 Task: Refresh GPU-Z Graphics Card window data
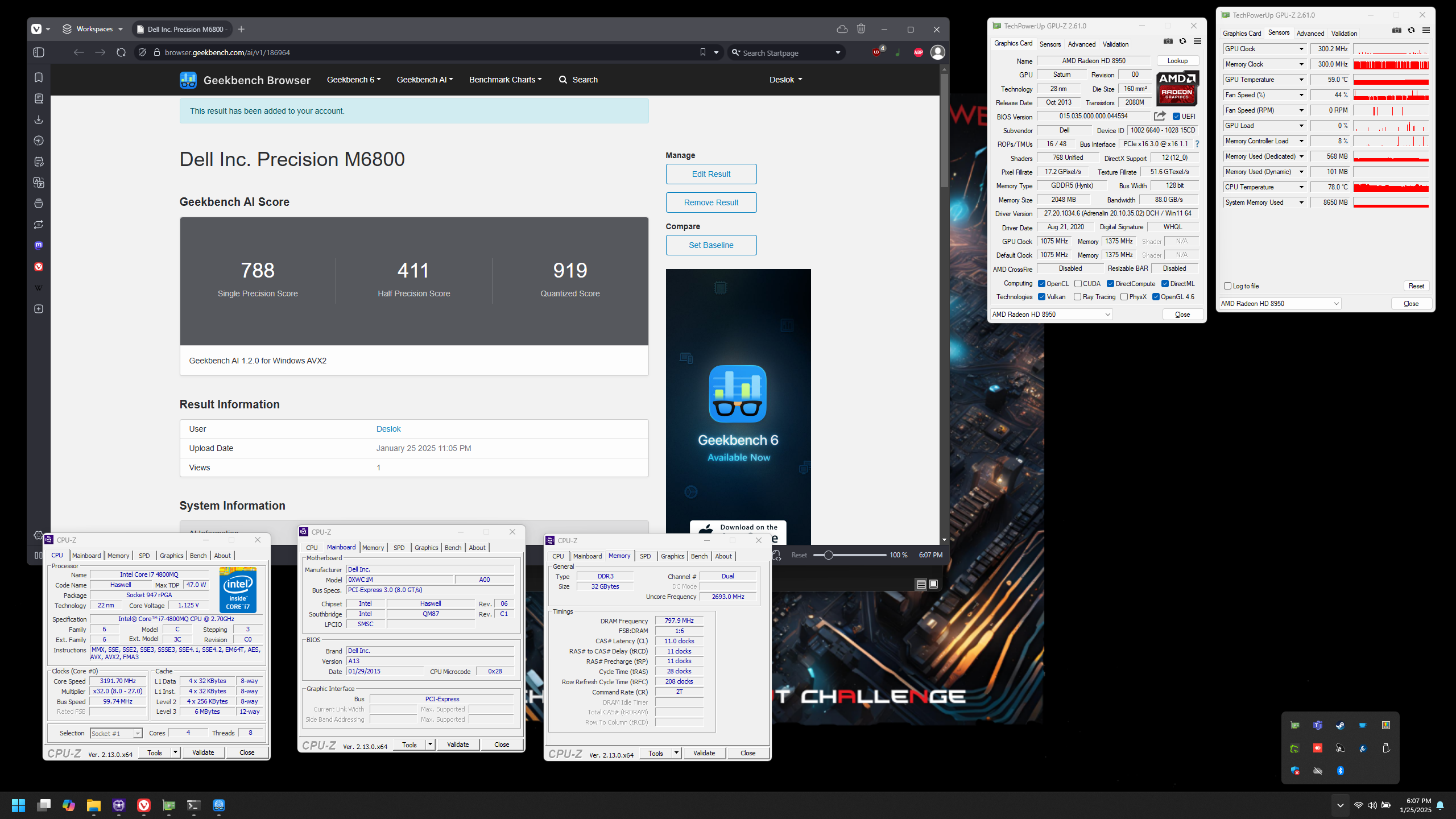(x=1183, y=41)
